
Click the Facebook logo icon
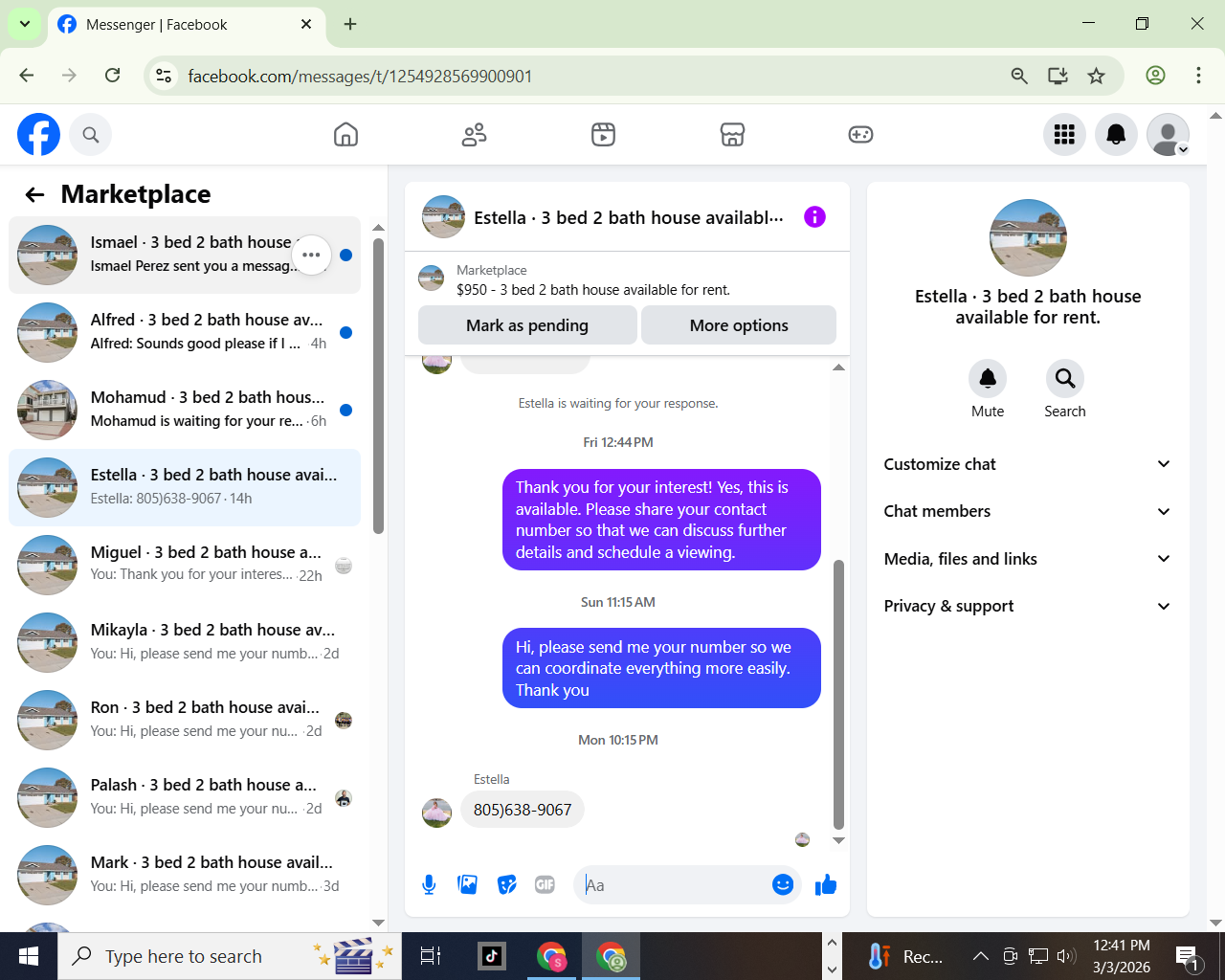(x=38, y=135)
